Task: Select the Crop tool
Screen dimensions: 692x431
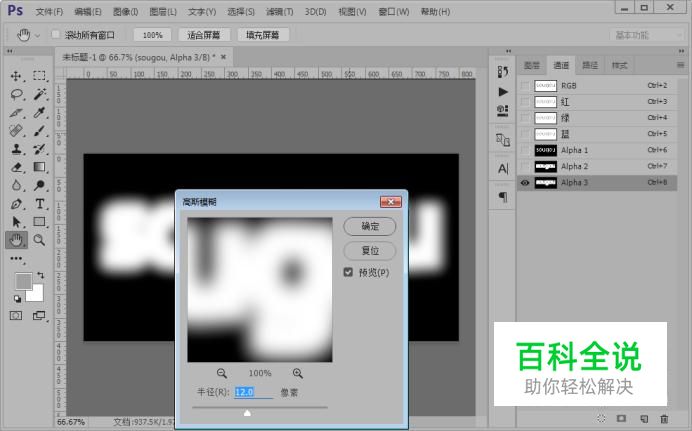Action: (16, 113)
